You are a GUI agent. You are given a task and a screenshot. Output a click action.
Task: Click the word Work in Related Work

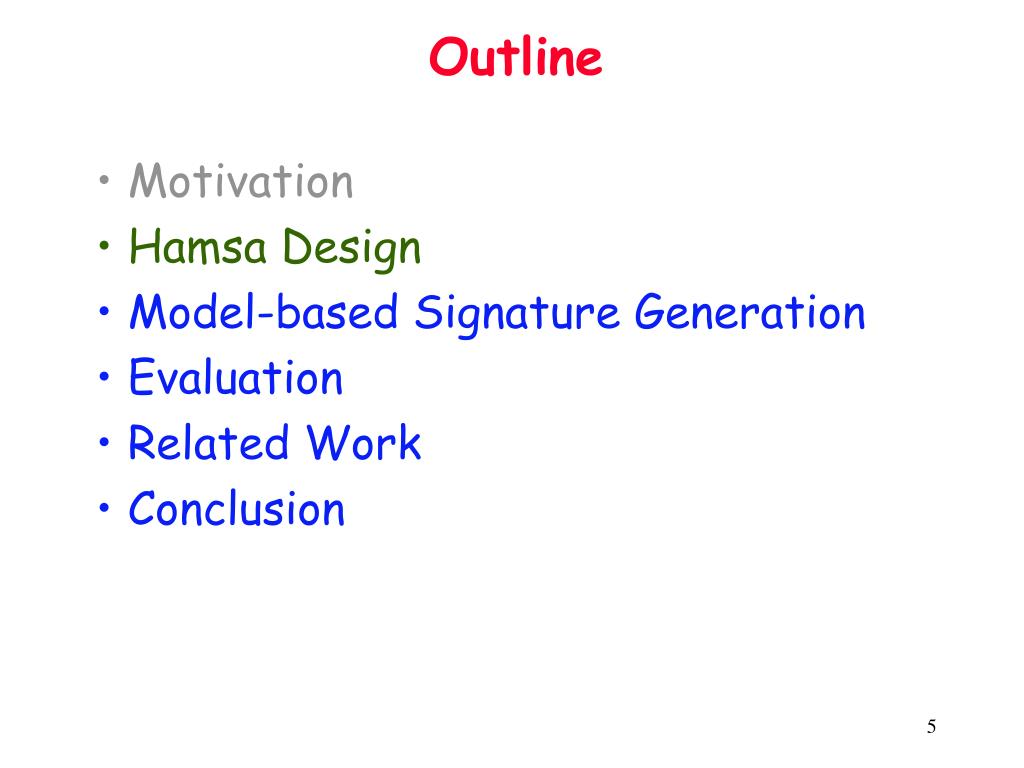[364, 443]
